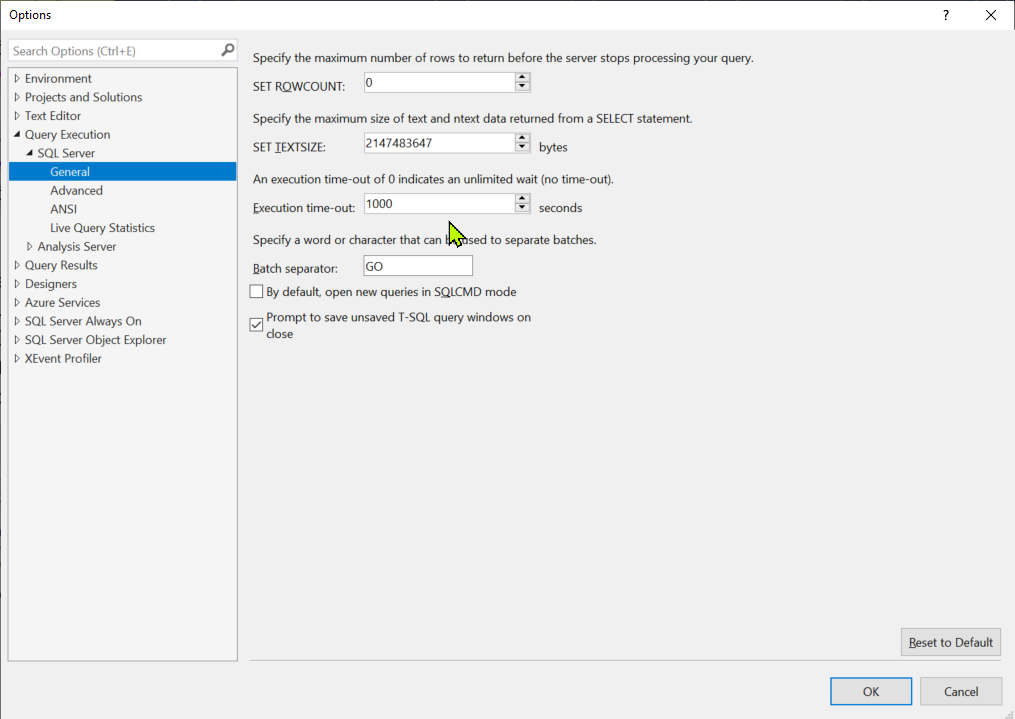Collapse the Query Execution node
The height and width of the screenshot is (719, 1015).
pyautogui.click(x=17, y=135)
